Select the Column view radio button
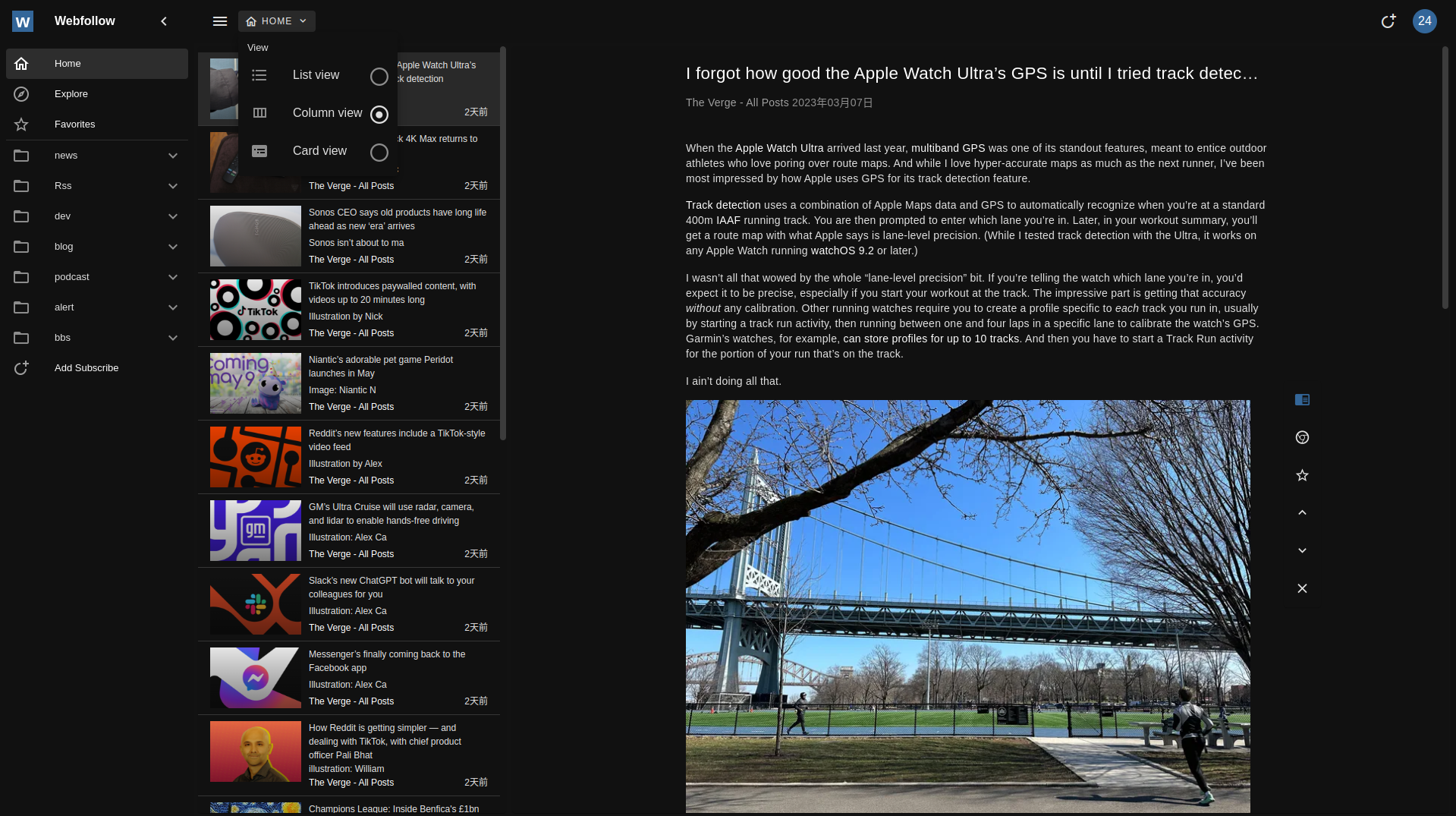Screen dimensions: 1456x816 pyautogui.click(x=379, y=115)
